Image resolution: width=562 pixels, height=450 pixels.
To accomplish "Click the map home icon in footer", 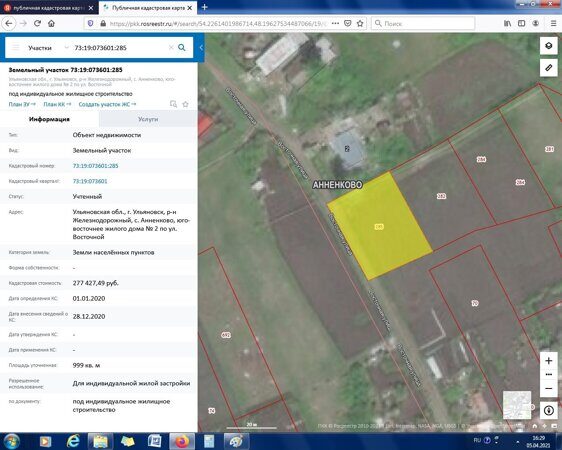I will click(534, 426).
